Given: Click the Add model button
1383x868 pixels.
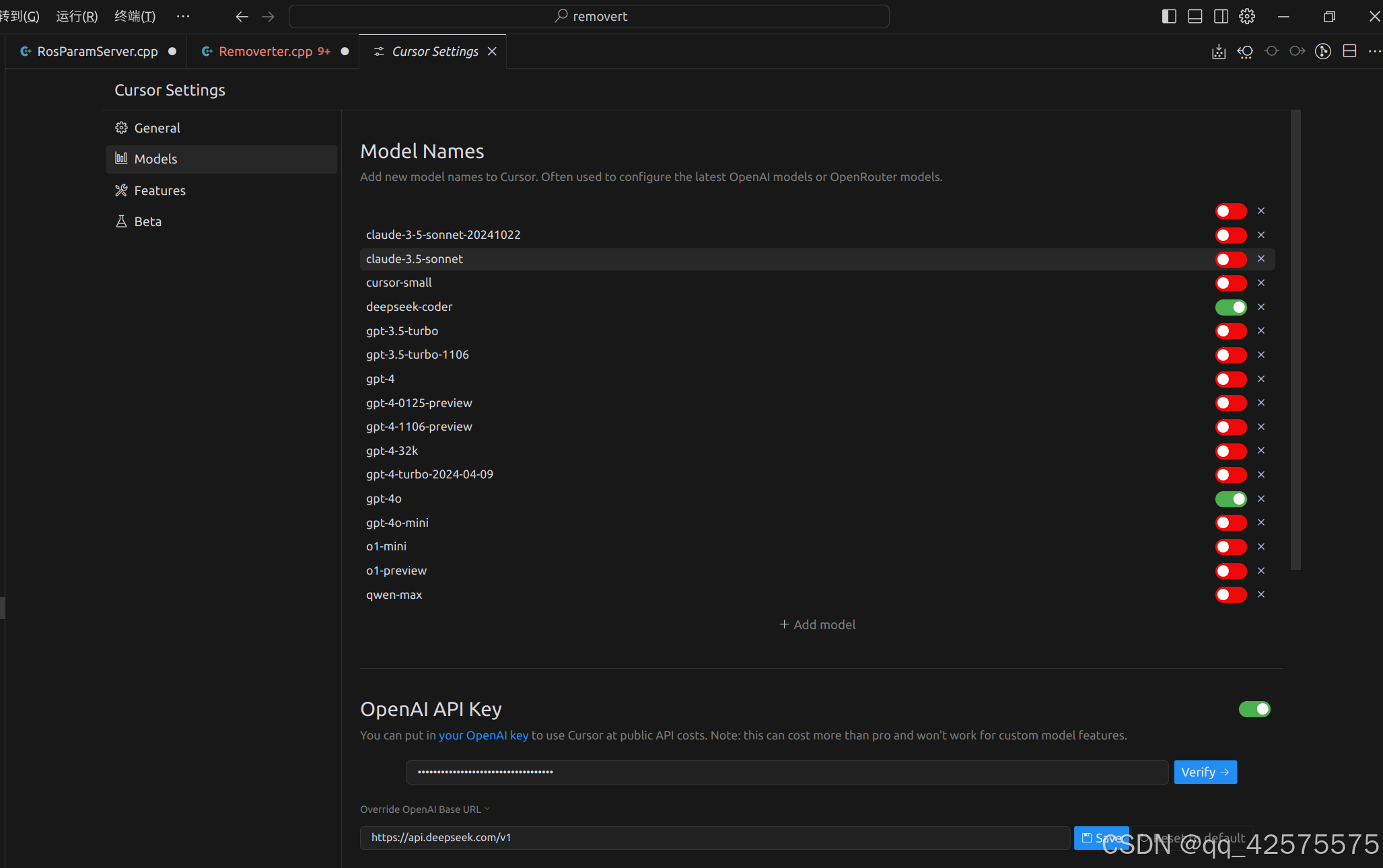Looking at the screenshot, I should 817,624.
